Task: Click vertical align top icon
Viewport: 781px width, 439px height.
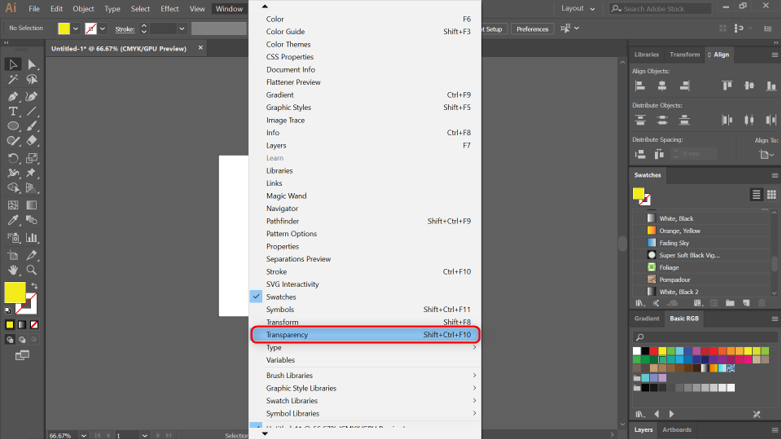Action: click(727, 86)
